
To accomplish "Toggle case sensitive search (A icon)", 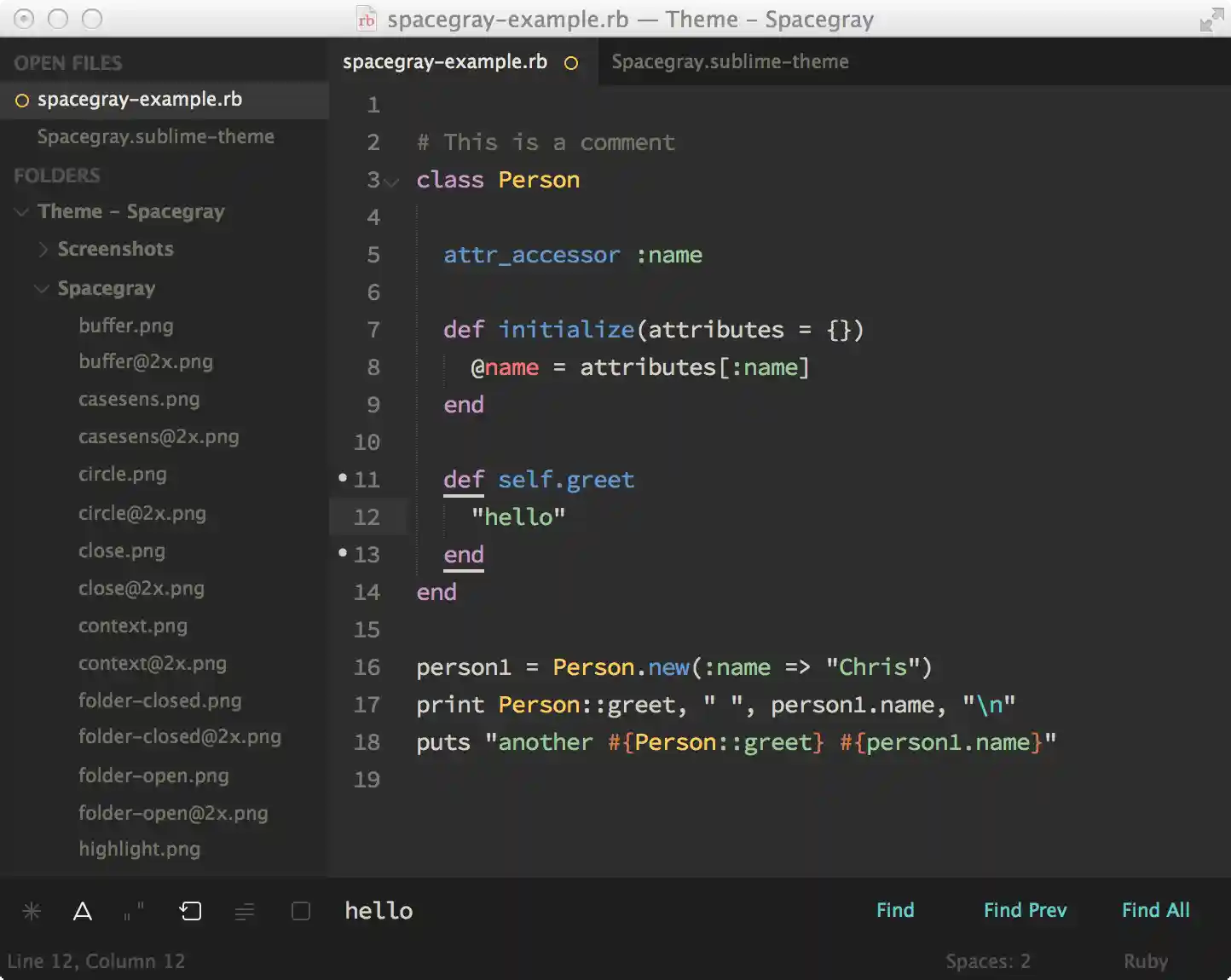I will pyautogui.click(x=83, y=911).
